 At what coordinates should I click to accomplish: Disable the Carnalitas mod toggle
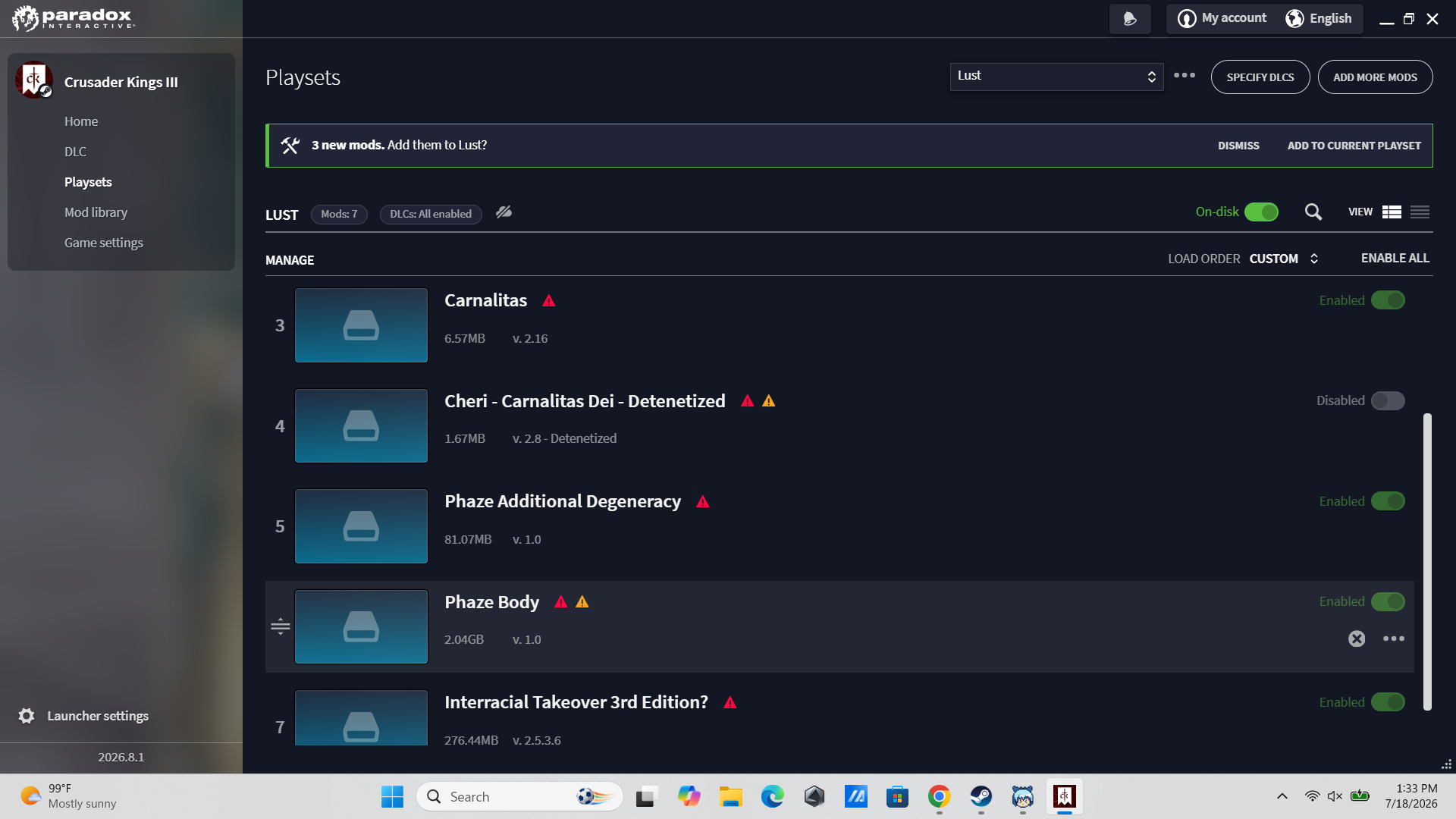(x=1388, y=300)
